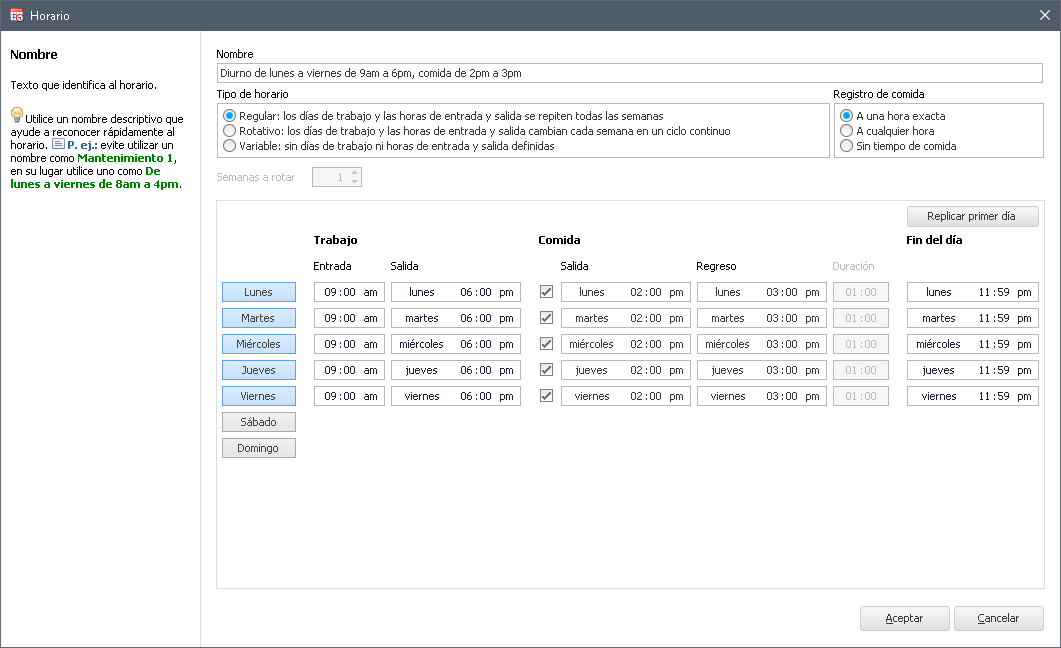This screenshot has height=648, width=1061.
Task: Select 'Sin tiempo de comida' option
Action: point(847,146)
